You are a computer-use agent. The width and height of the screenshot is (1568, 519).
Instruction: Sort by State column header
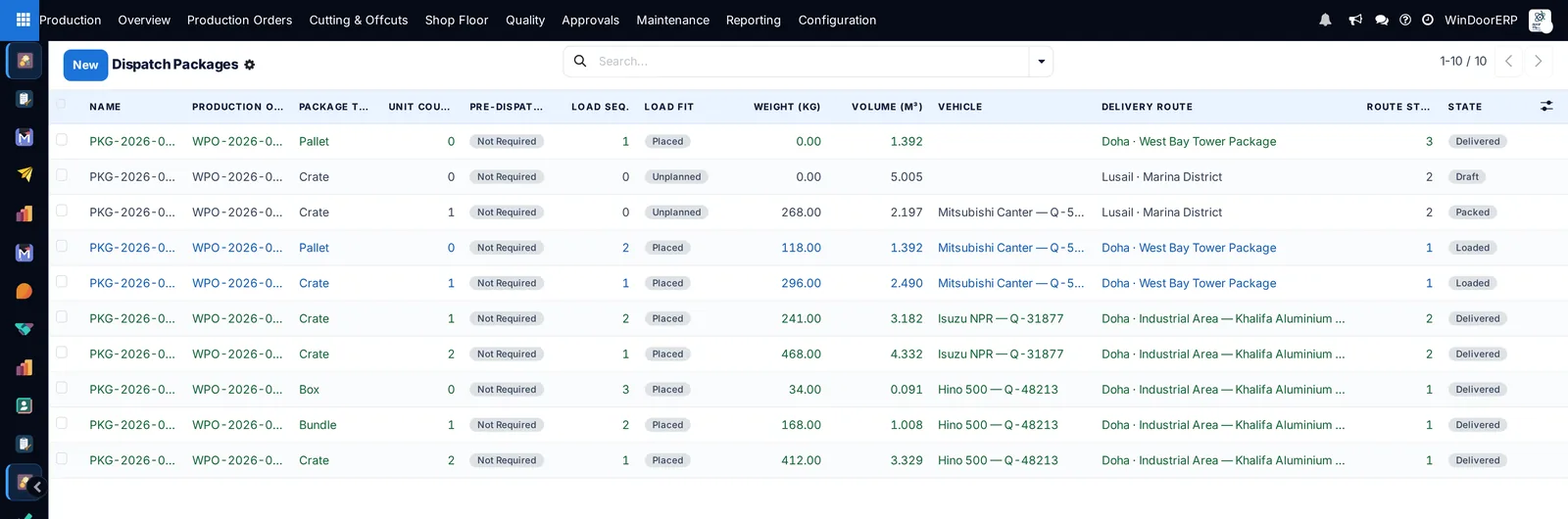[x=1465, y=107]
